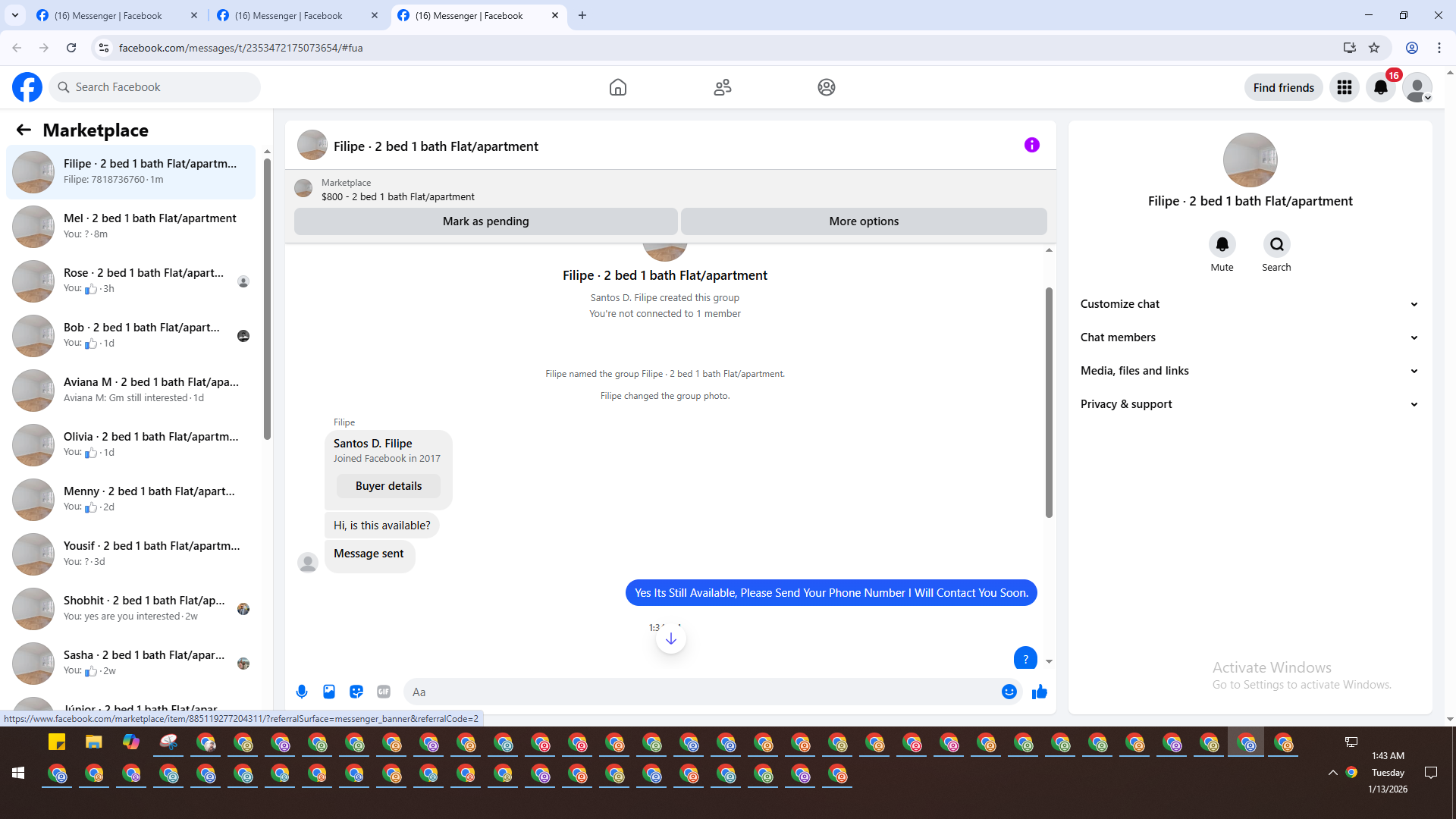Attach a photo using the image icon
This screenshot has height=819, width=1456.
(x=329, y=692)
